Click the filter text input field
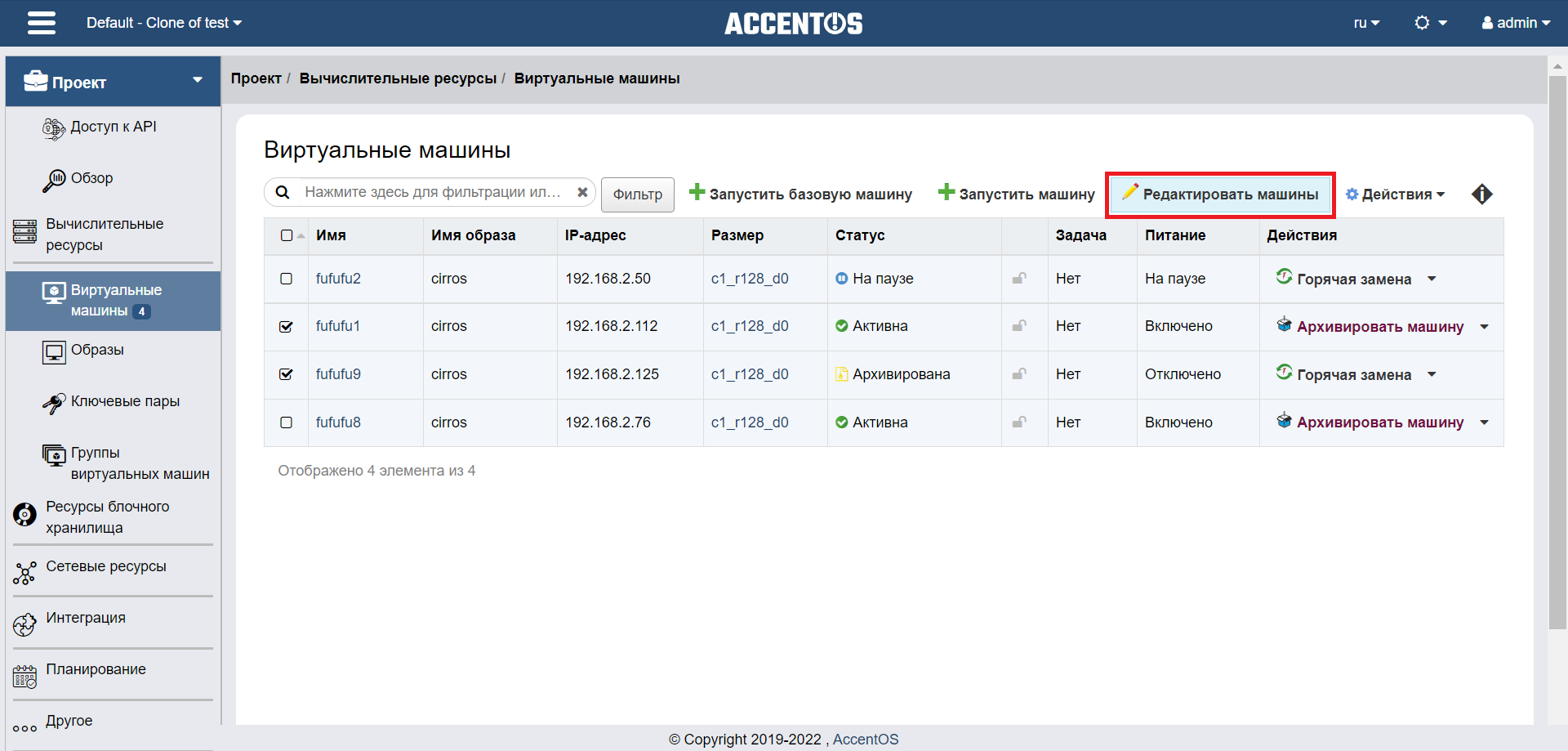Image resolution: width=1568 pixels, height=751 pixels. click(x=433, y=193)
